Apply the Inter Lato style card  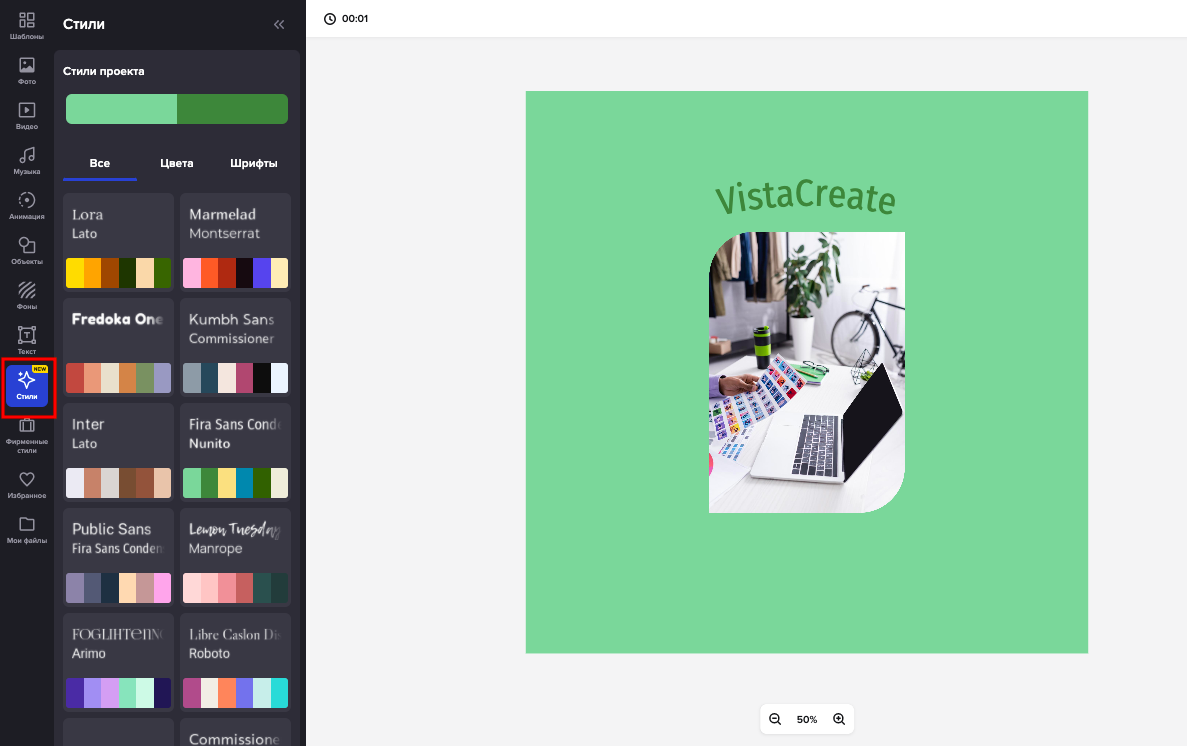[118, 452]
